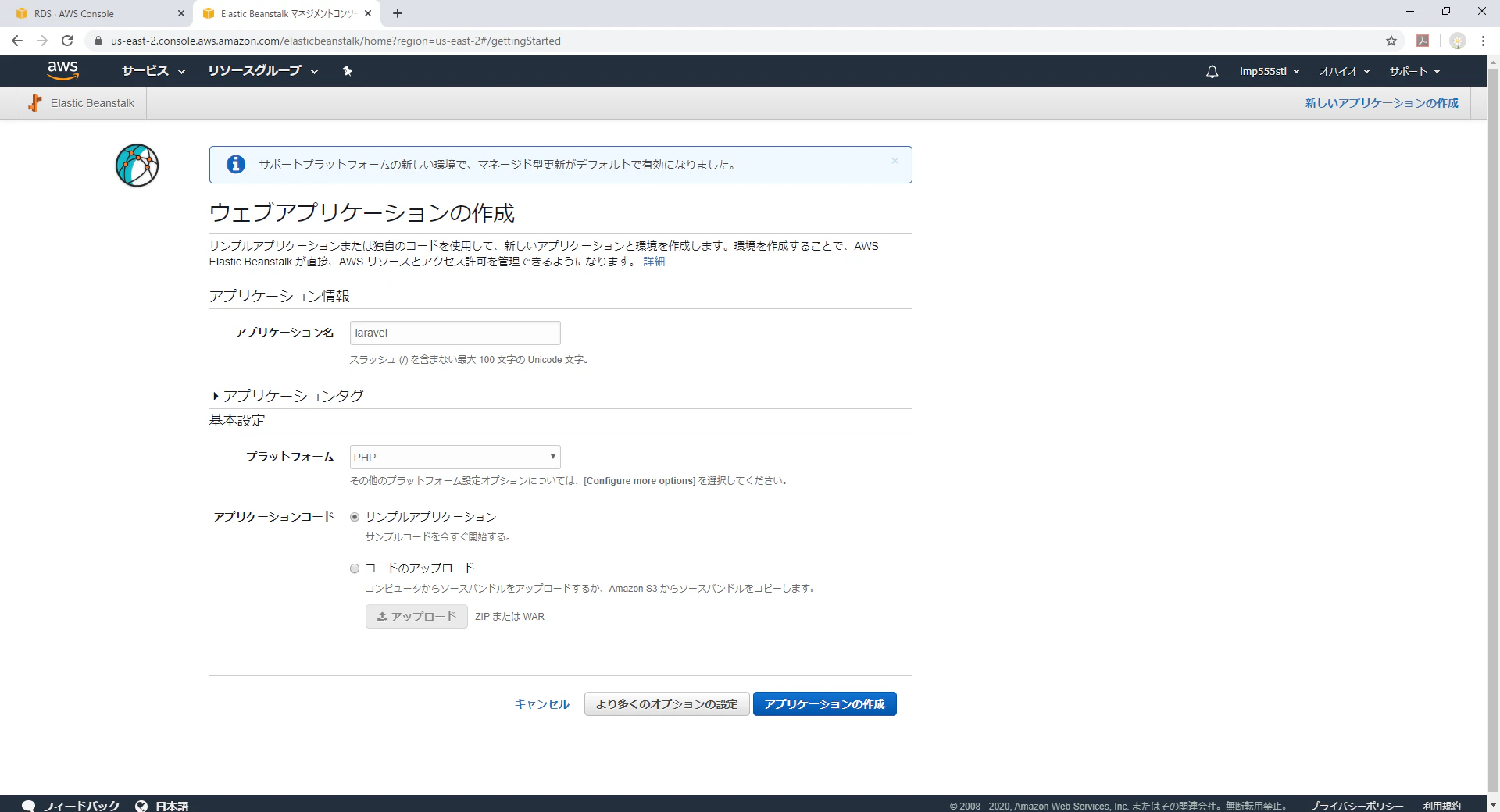1500x812 pixels.
Task: Go back with browser back arrow
Action: pos(17,41)
